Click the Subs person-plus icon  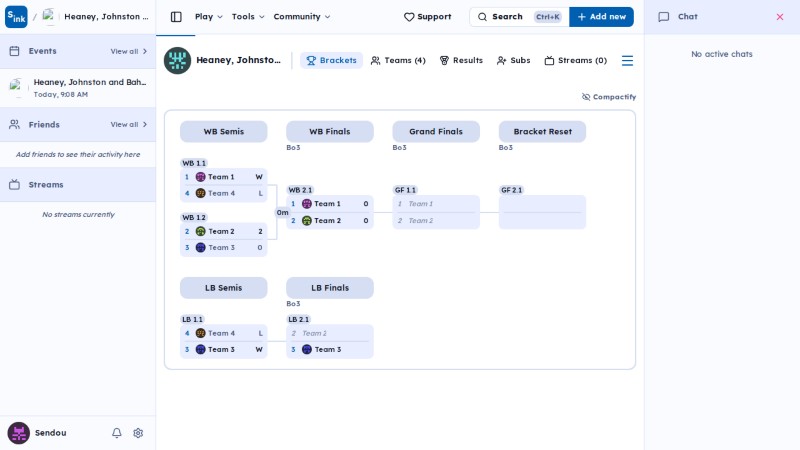502,61
